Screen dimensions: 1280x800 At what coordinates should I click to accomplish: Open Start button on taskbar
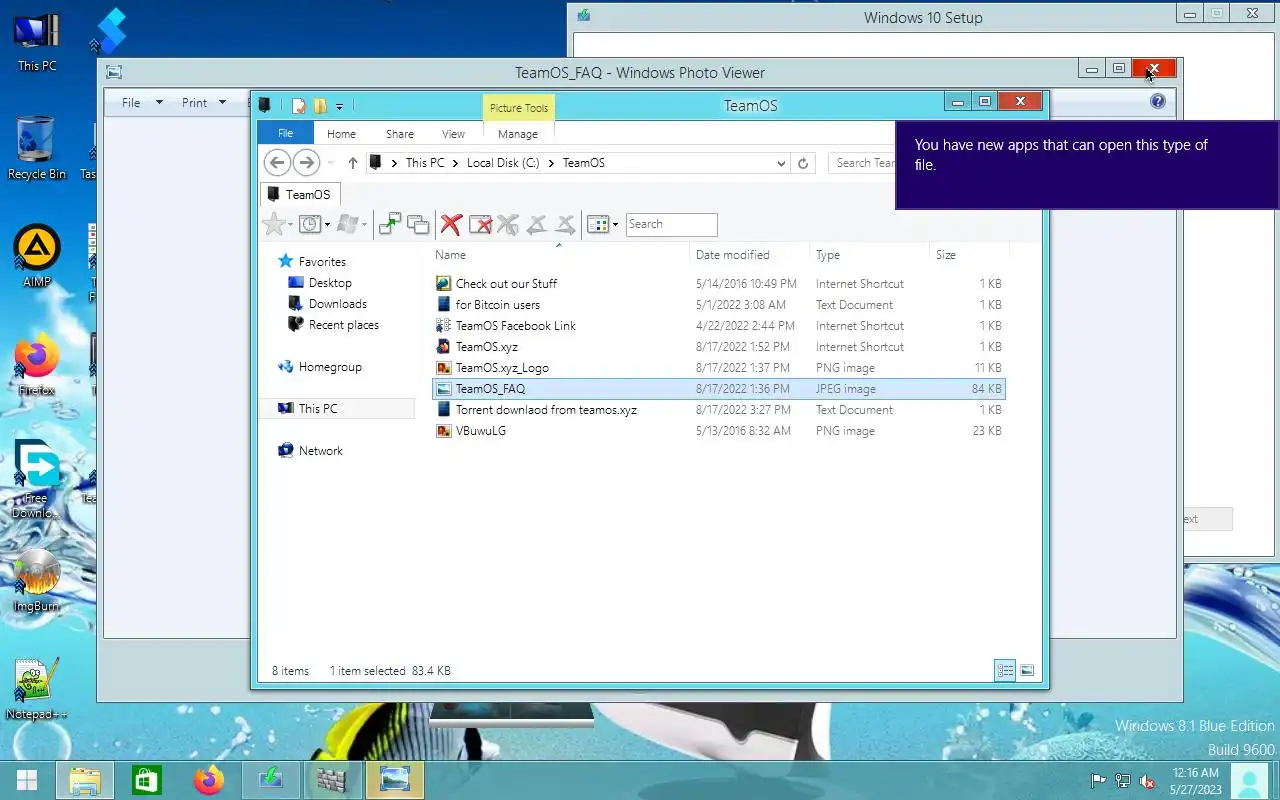click(x=27, y=780)
